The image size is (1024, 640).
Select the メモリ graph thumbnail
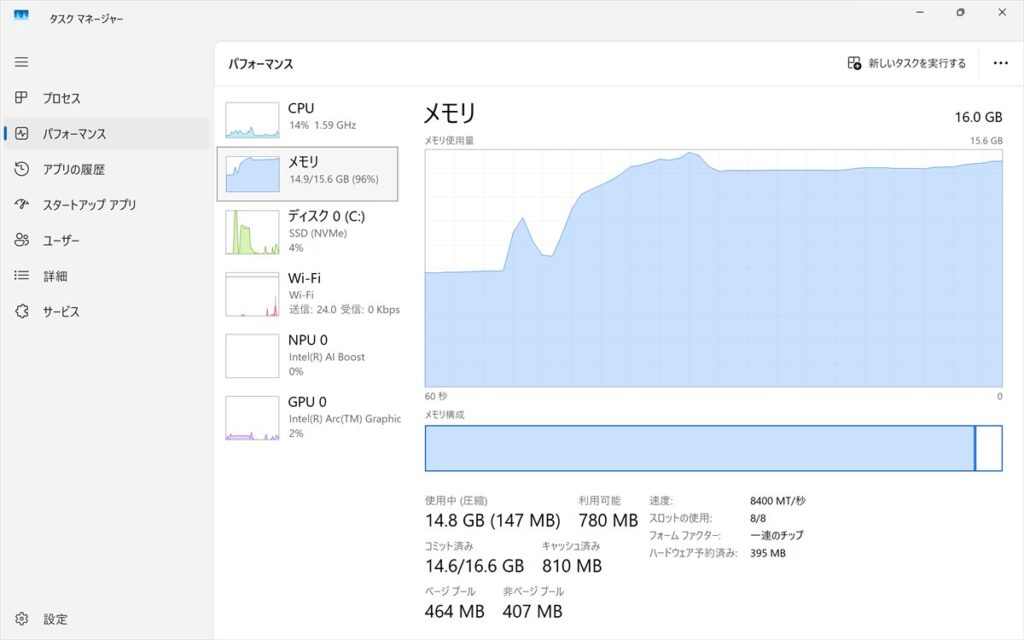pyautogui.click(x=252, y=174)
